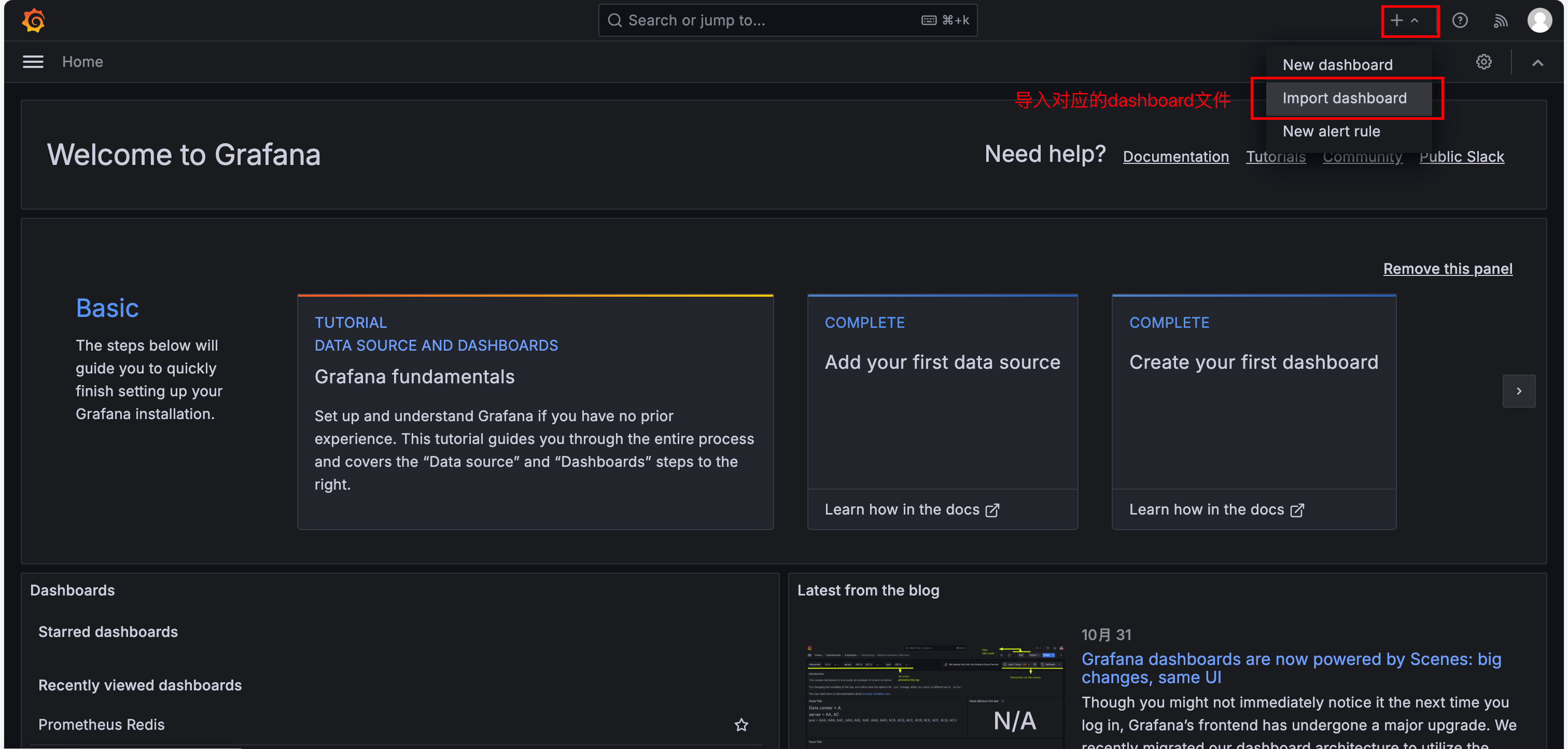Click the 10月 31 blog date
Image resolution: width=1568 pixels, height=749 pixels.
pyautogui.click(x=1106, y=634)
